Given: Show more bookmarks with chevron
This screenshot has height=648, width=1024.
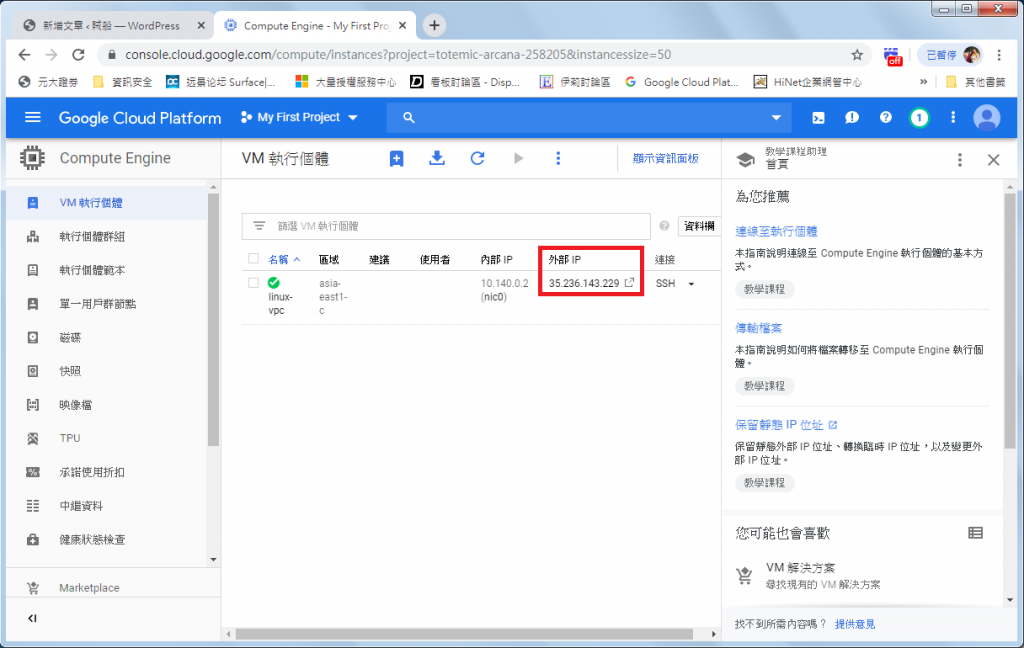Looking at the screenshot, I should 923,82.
